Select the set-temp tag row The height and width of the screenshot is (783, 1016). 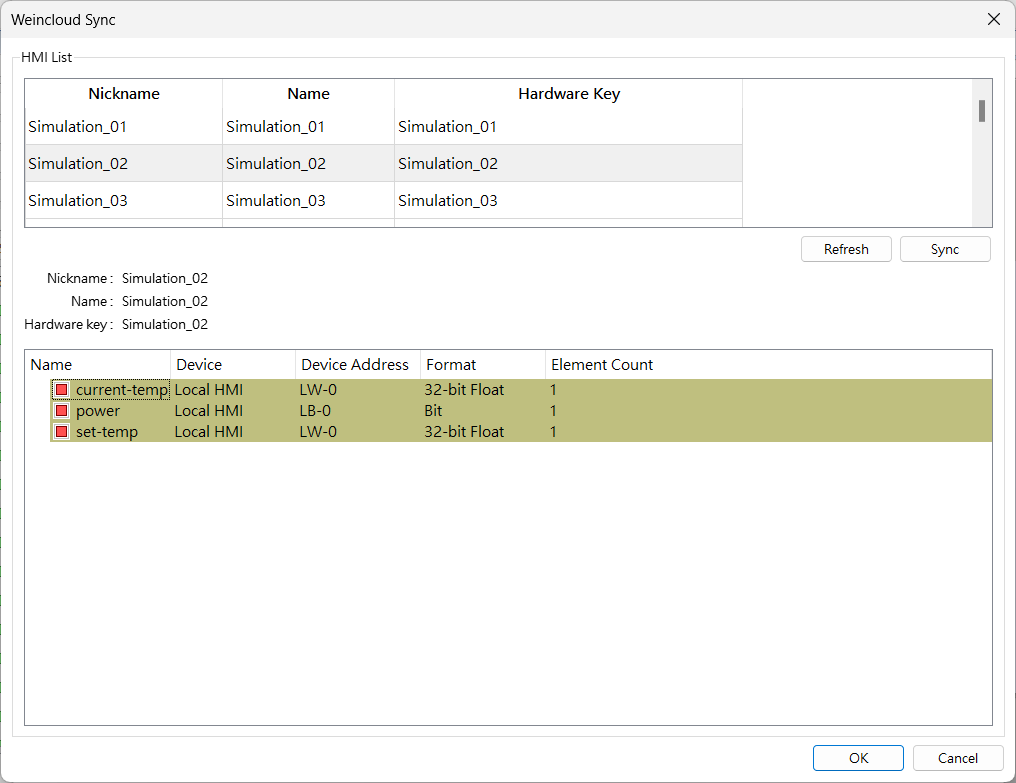point(521,432)
